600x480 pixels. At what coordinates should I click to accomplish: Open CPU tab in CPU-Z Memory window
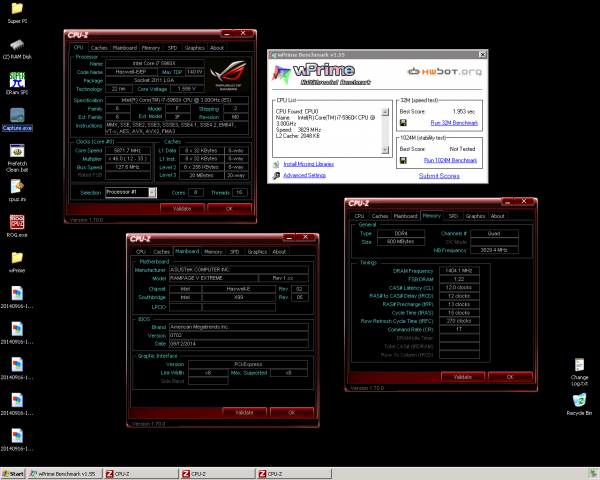point(359,216)
